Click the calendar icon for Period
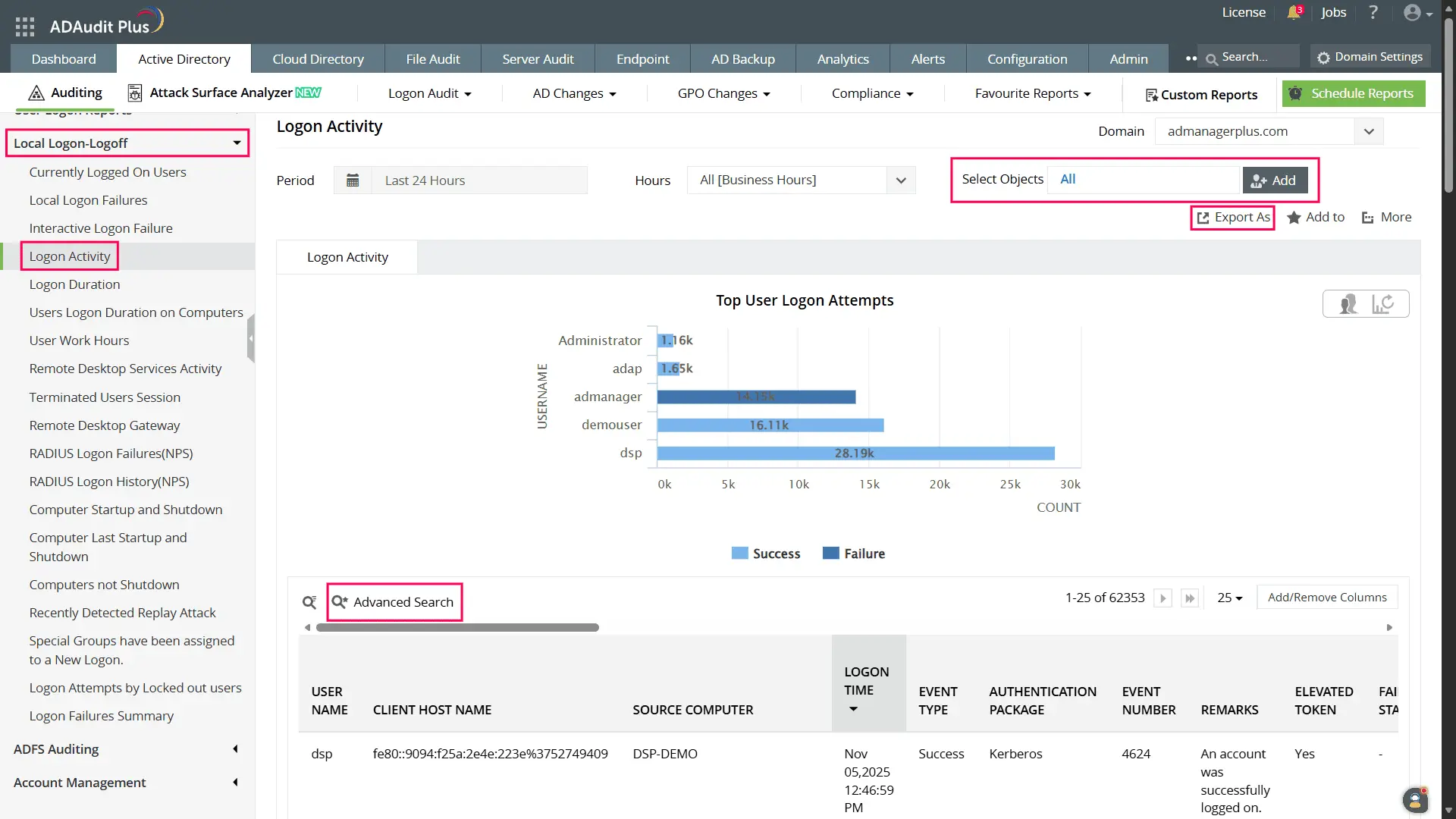 [x=353, y=180]
